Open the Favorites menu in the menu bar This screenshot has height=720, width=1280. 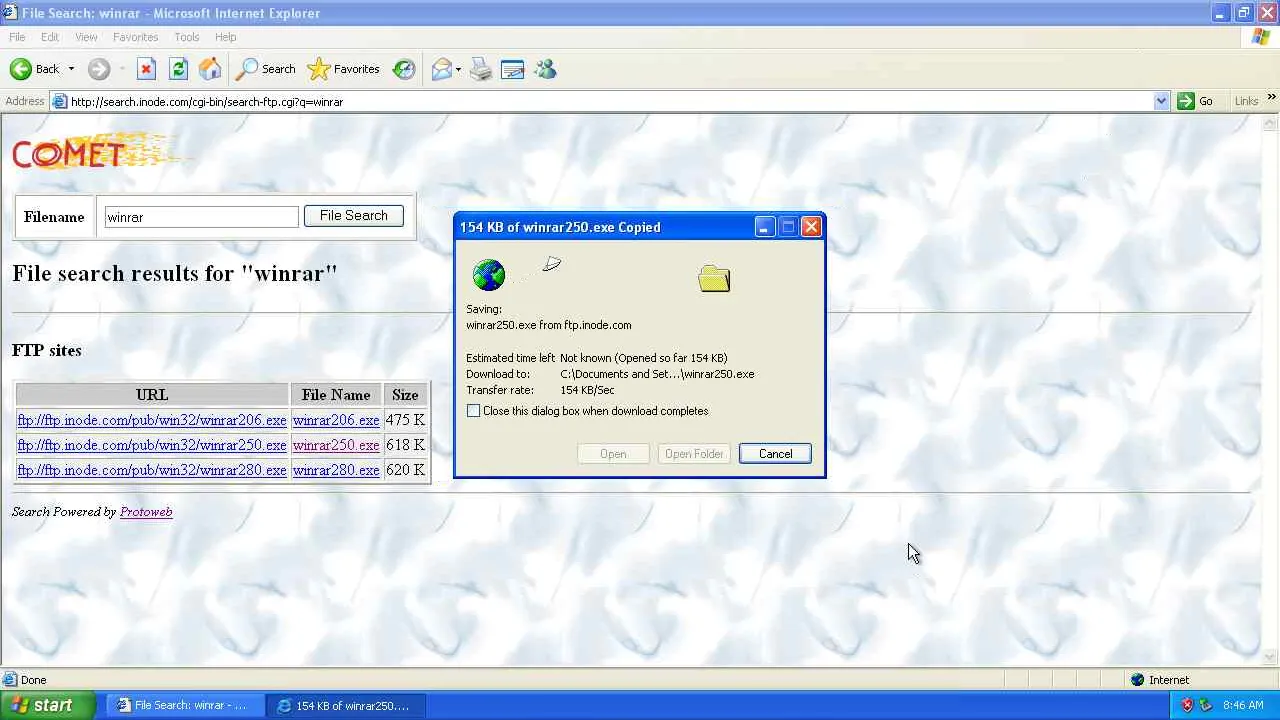(135, 37)
